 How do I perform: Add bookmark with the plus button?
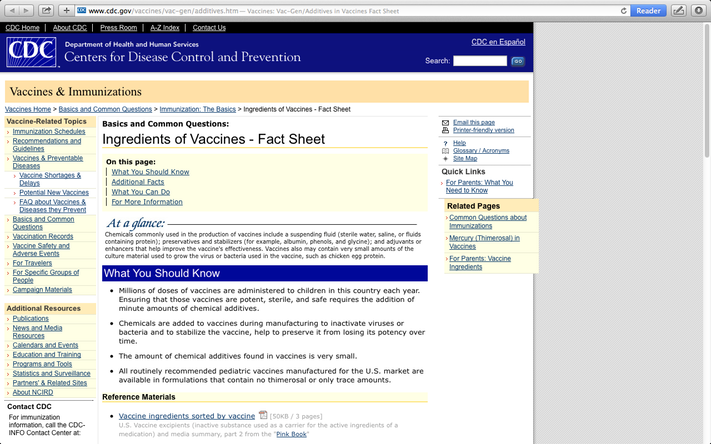click(x=66, y=10)
